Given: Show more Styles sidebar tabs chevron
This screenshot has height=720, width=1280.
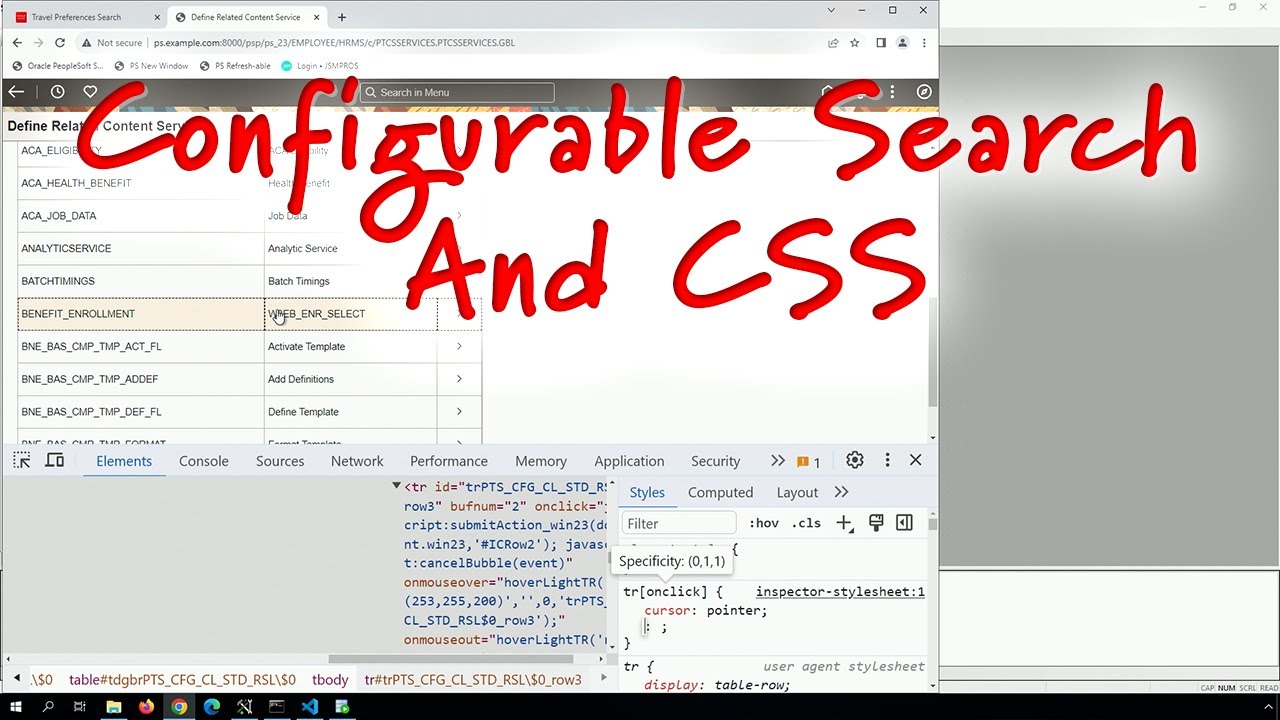Looking at the screenshot, I should (841, 492).
